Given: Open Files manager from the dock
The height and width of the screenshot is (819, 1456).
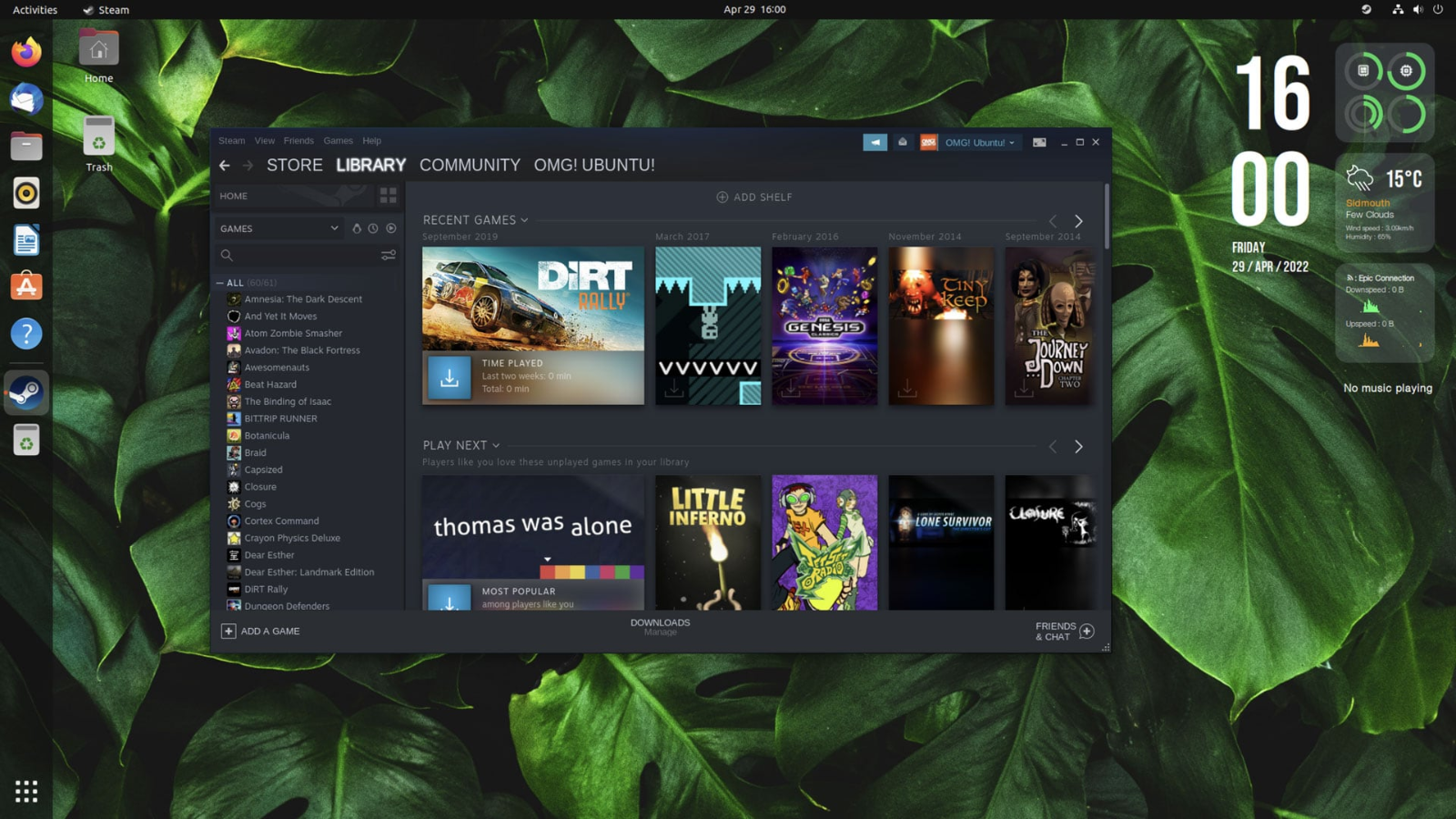Looking at the screenshot, I should click(x=26, y=146).
